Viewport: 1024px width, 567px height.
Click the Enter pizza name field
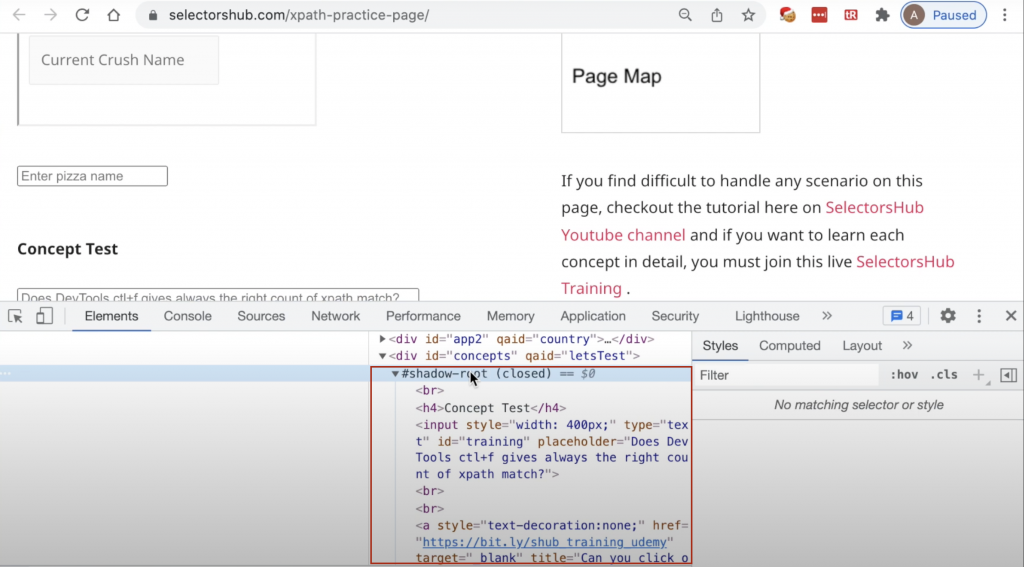click(92, 176)
